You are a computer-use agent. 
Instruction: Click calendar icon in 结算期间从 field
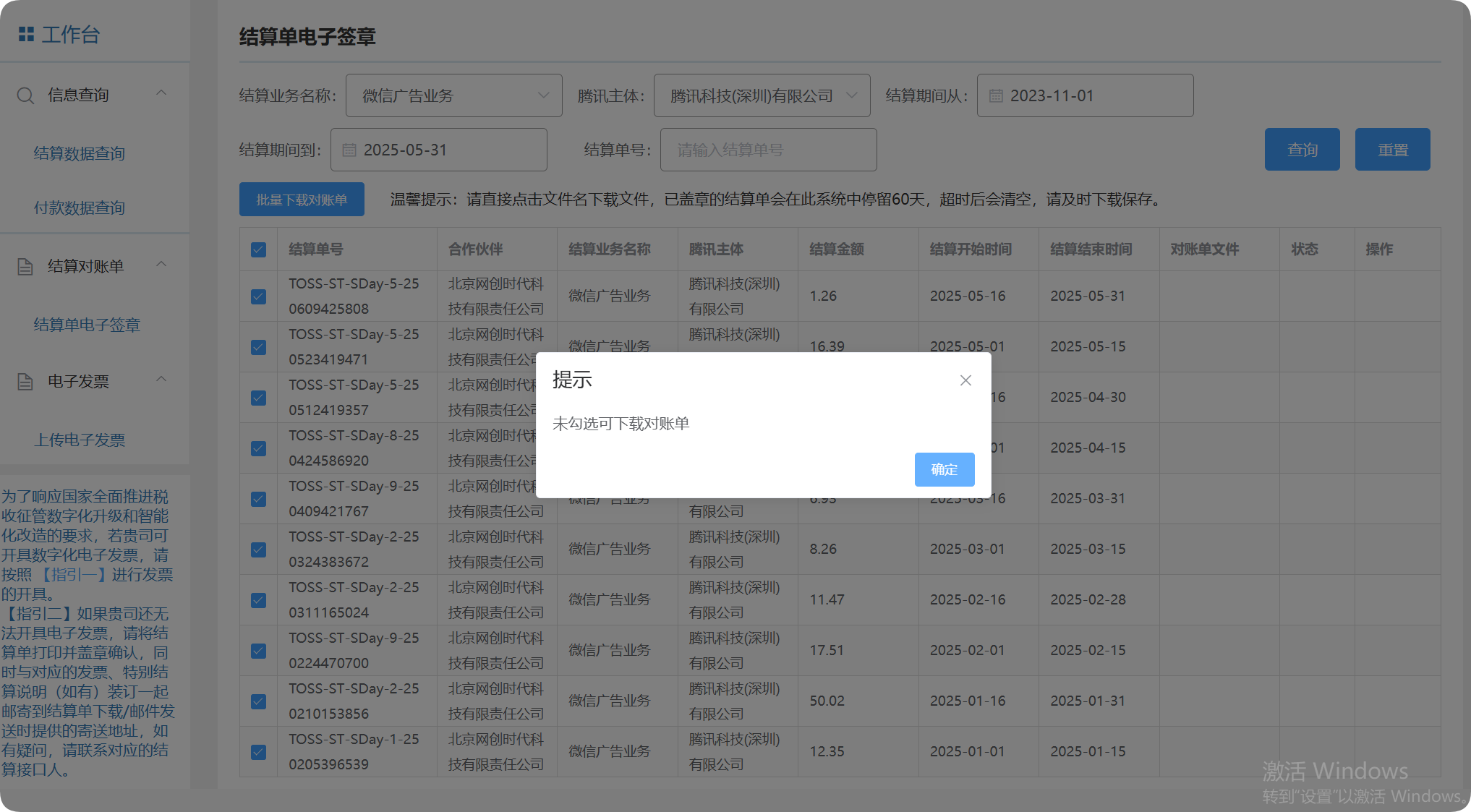(996, 96)
